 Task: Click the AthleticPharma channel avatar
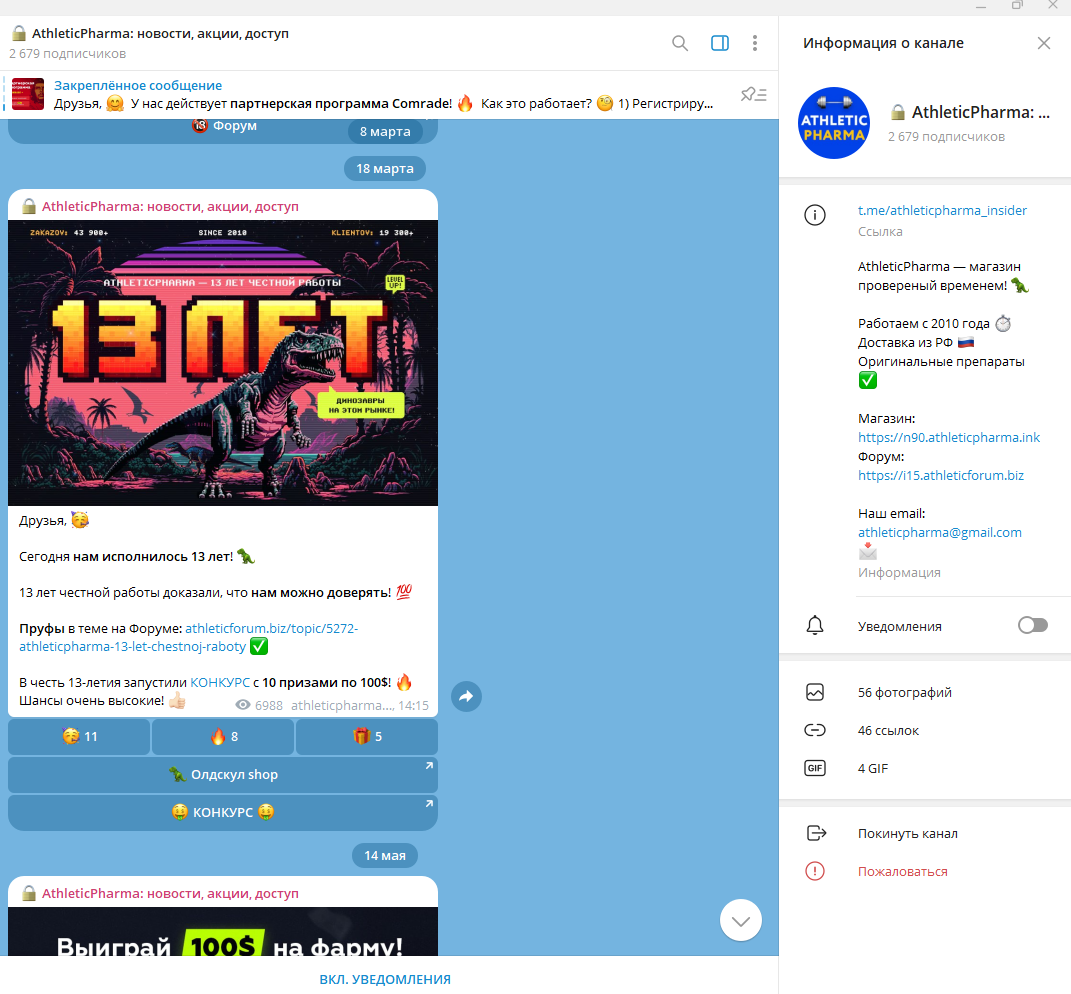833,123
